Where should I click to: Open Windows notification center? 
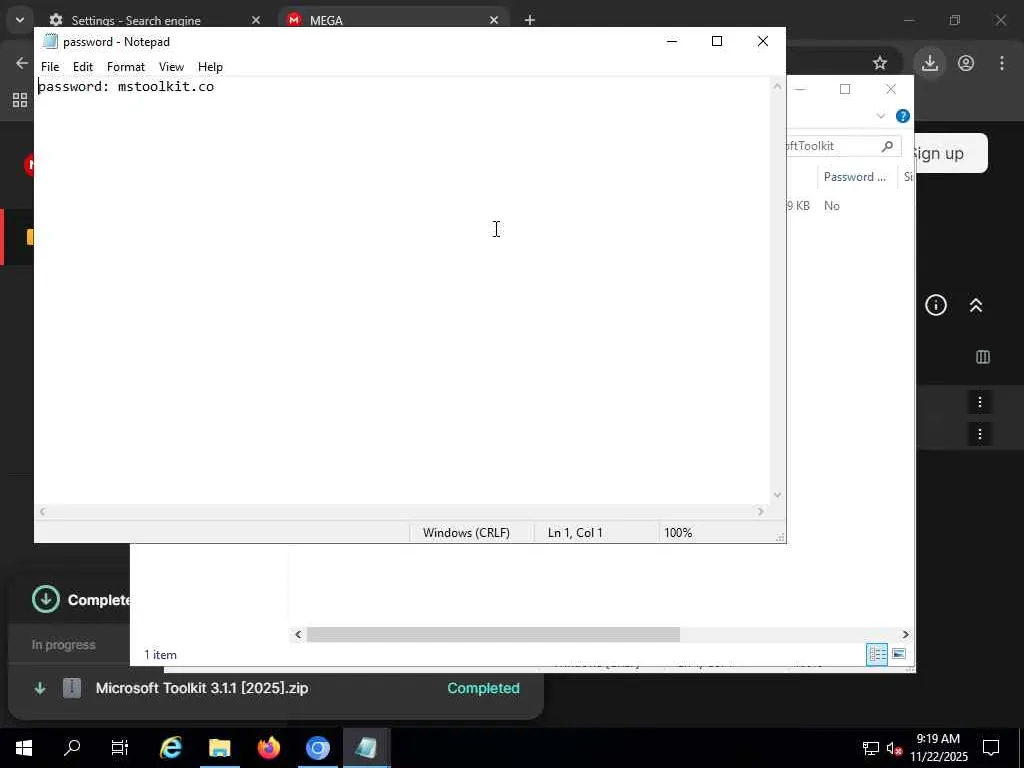pyautogui.click(x=991, y=748)
